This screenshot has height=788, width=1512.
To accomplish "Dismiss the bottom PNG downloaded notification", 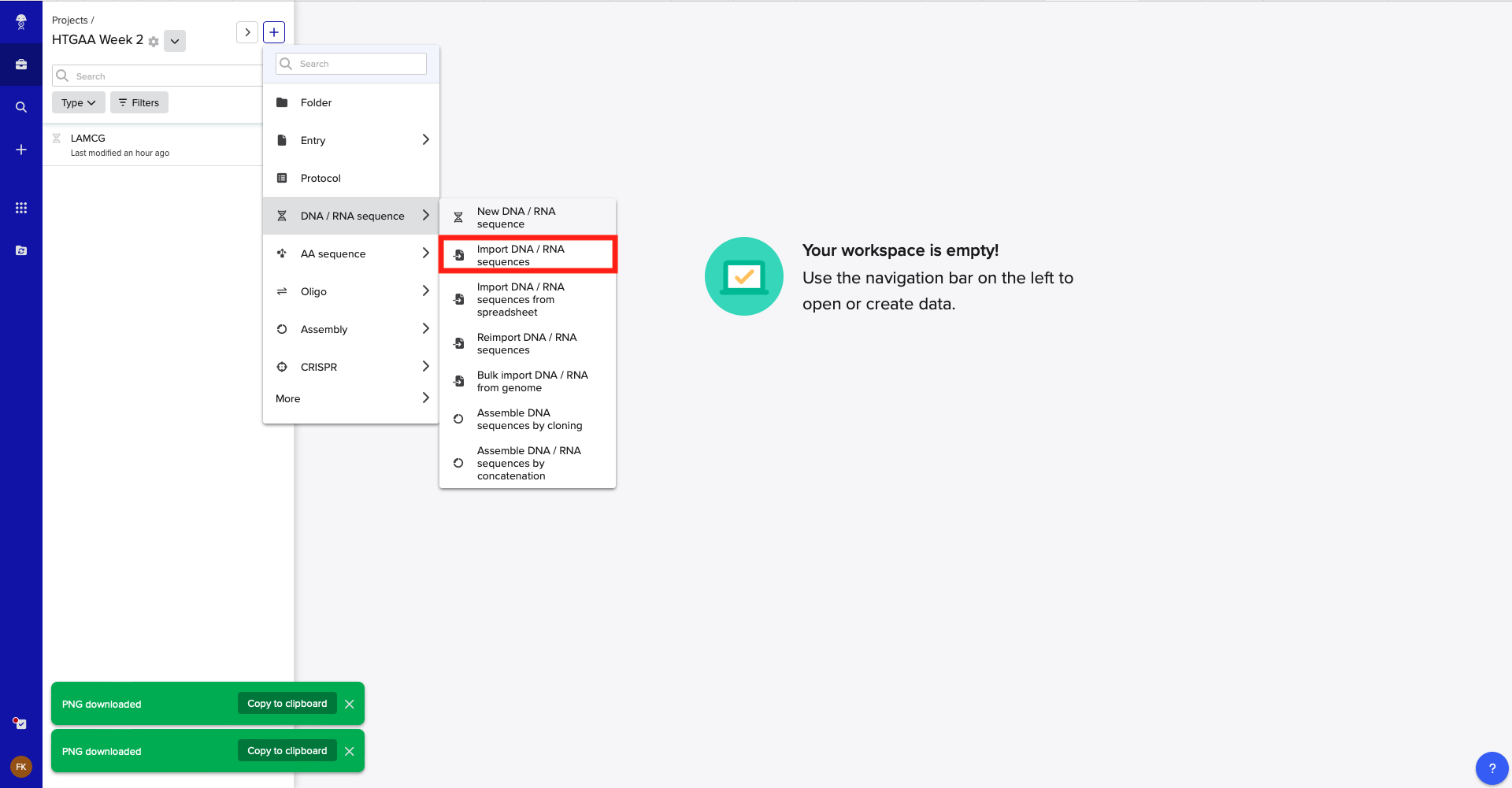I will point(350,752).
